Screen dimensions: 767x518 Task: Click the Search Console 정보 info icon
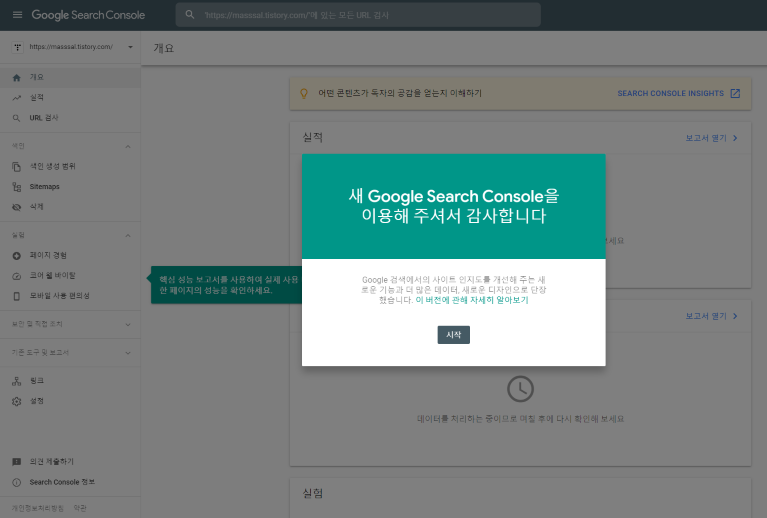click(17, 482)
